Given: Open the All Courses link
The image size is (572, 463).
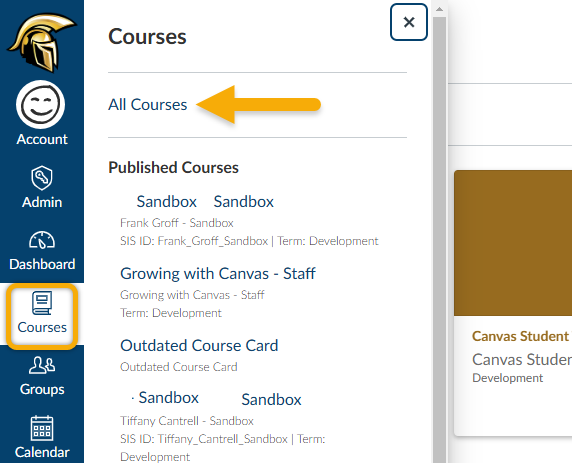Looking at the screenshot, I should click(148, 105).
